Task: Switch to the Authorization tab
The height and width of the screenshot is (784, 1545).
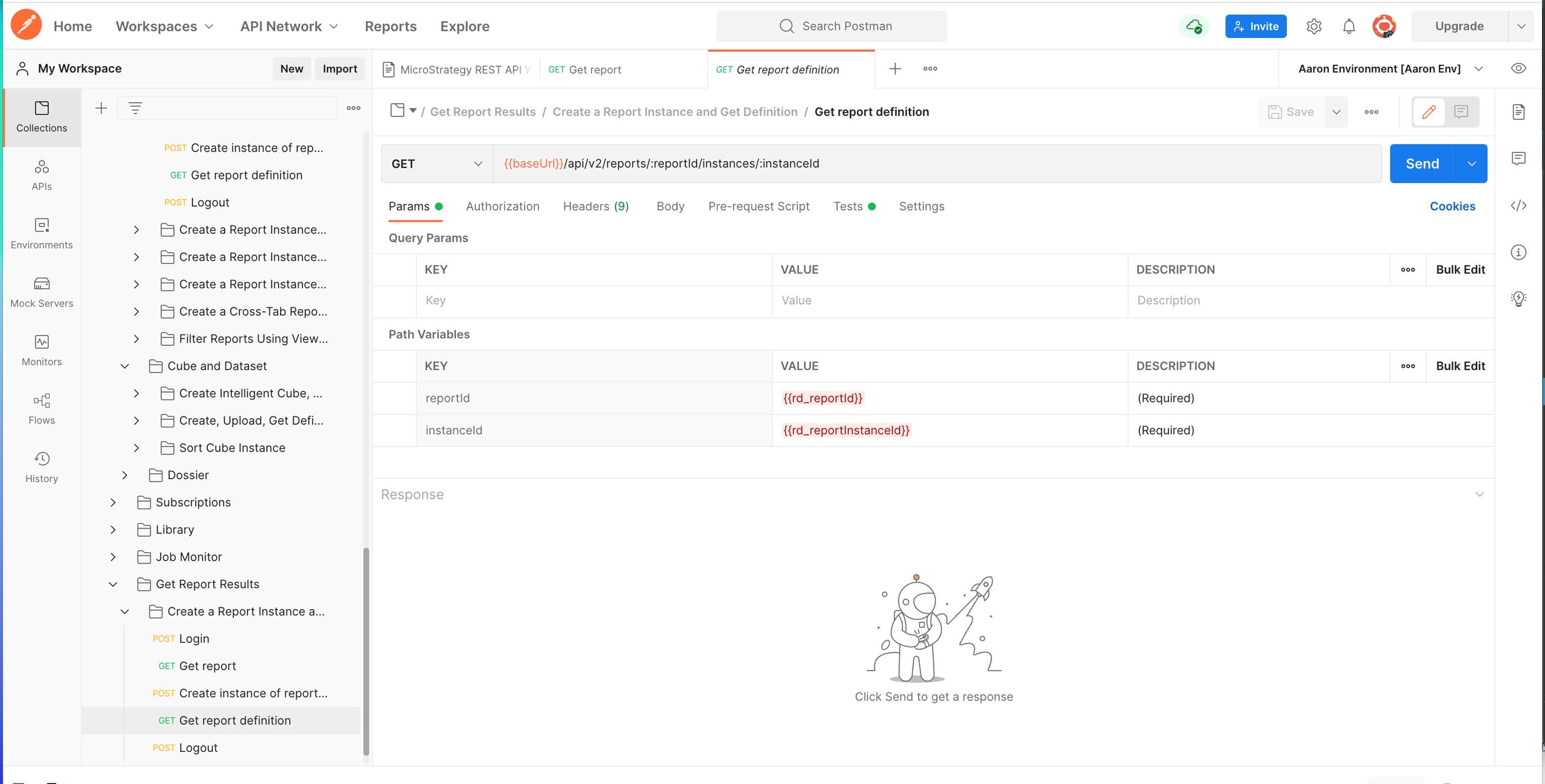Action: point(503,206)
